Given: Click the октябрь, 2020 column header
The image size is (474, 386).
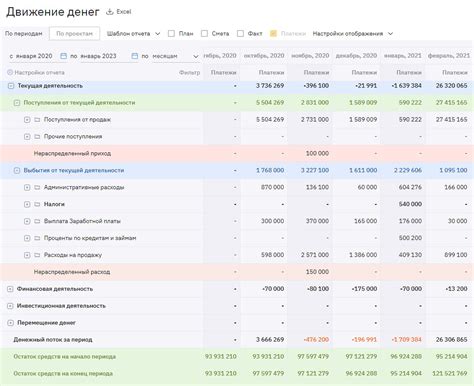Looking at the screenshot, I should (x=264, y=56).
